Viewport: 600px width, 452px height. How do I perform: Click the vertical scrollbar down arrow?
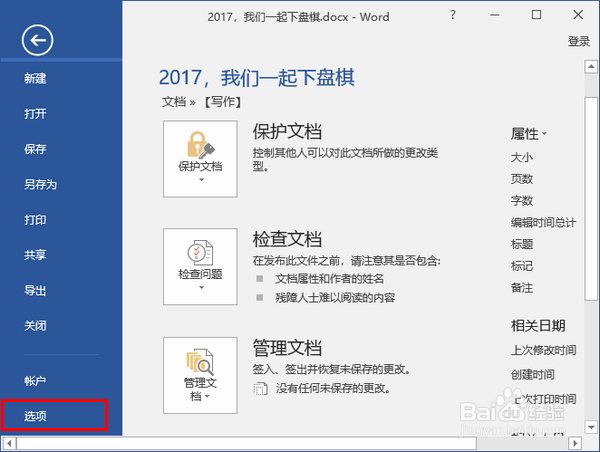[x=591, y=426]
